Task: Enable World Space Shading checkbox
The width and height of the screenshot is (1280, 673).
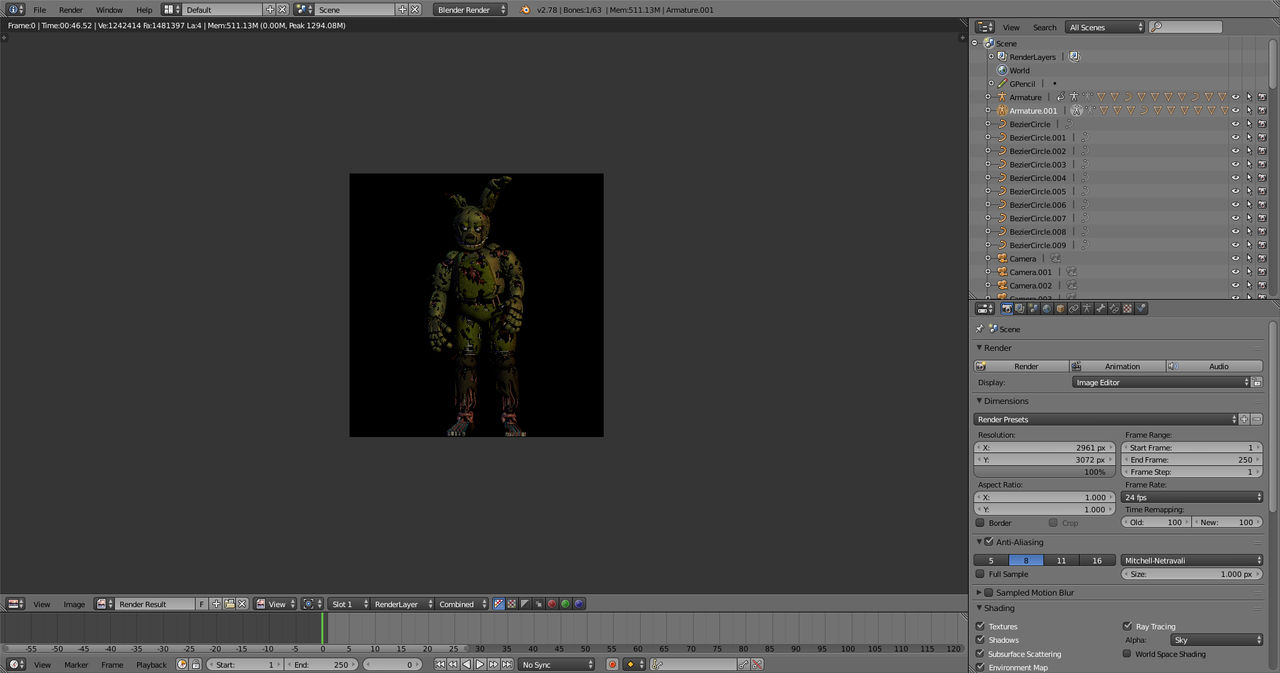Action: coord(1128,654)
